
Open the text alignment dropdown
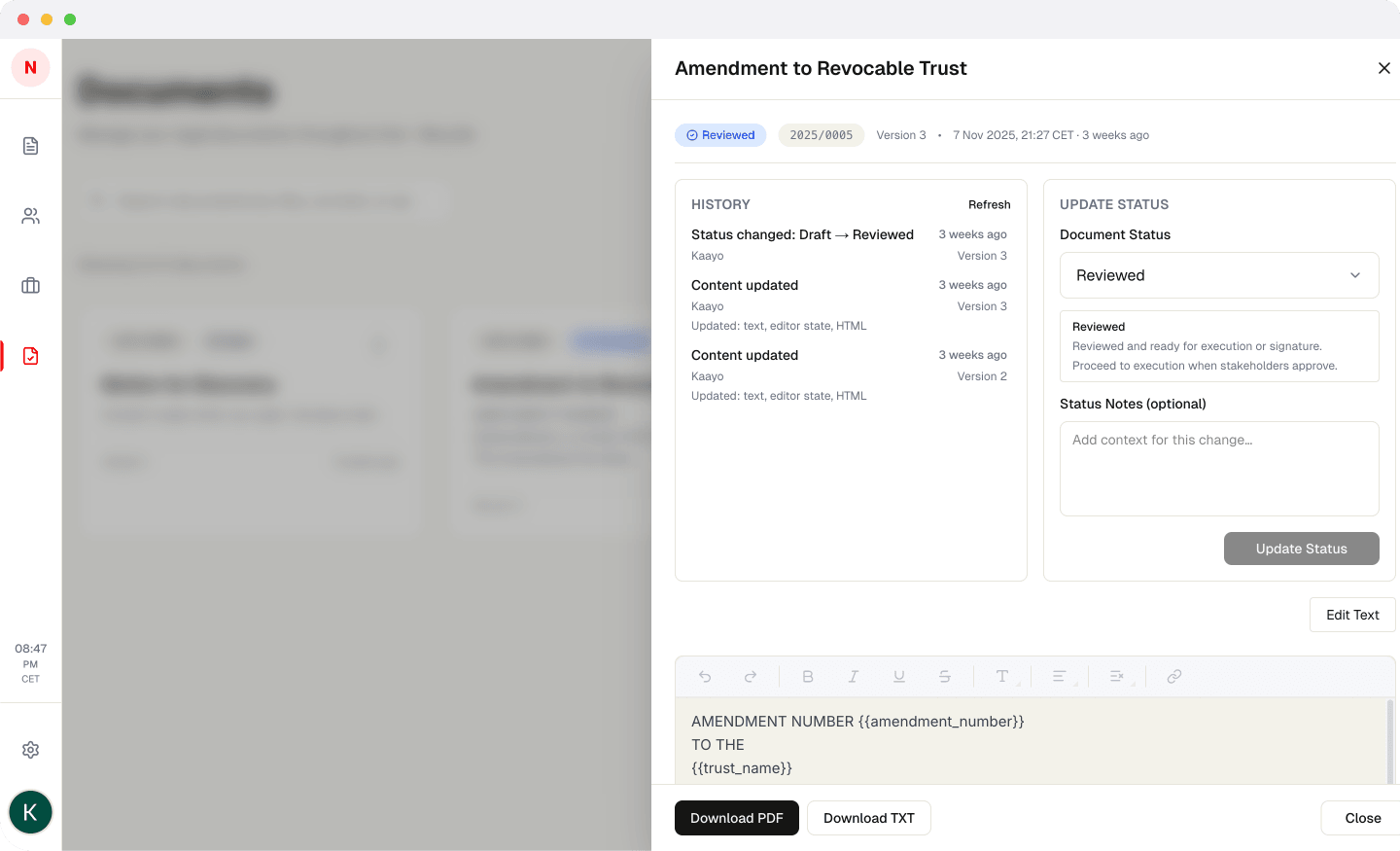click(x=1060, y=676)
